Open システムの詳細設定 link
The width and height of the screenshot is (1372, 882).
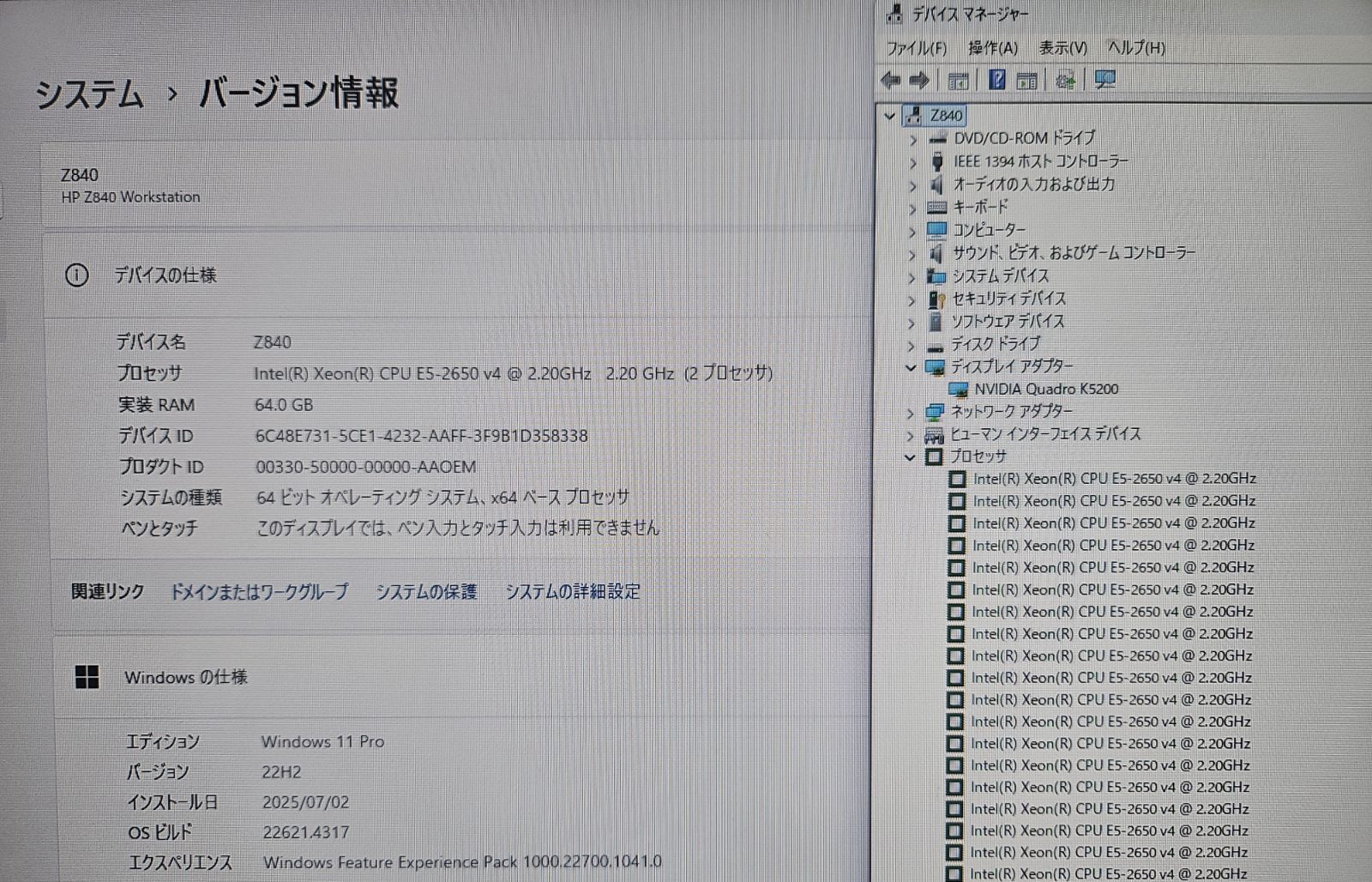[x=573, y=592]
